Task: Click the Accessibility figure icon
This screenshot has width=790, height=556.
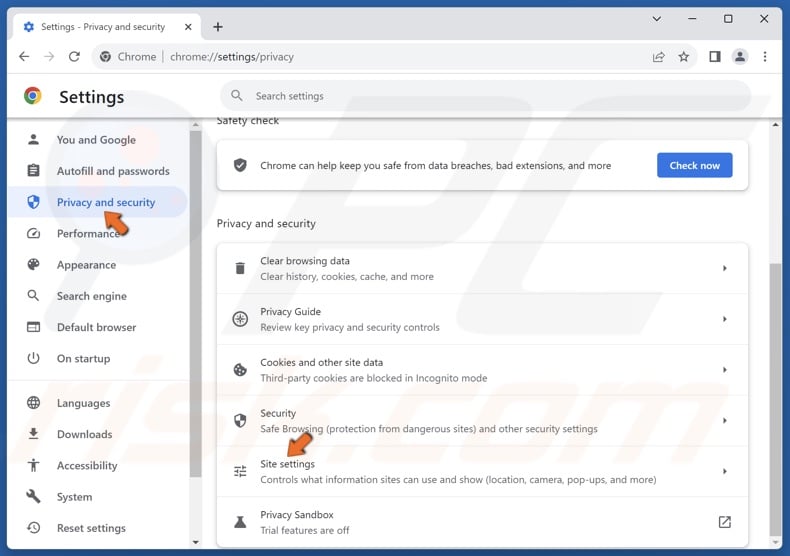Action: tap(33, 465)
